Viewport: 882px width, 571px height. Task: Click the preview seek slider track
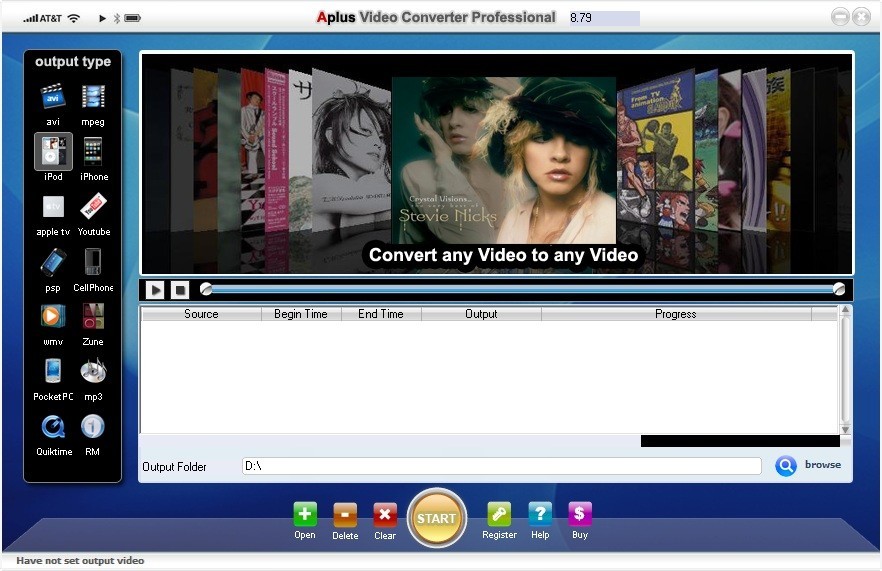pos(520,289)
